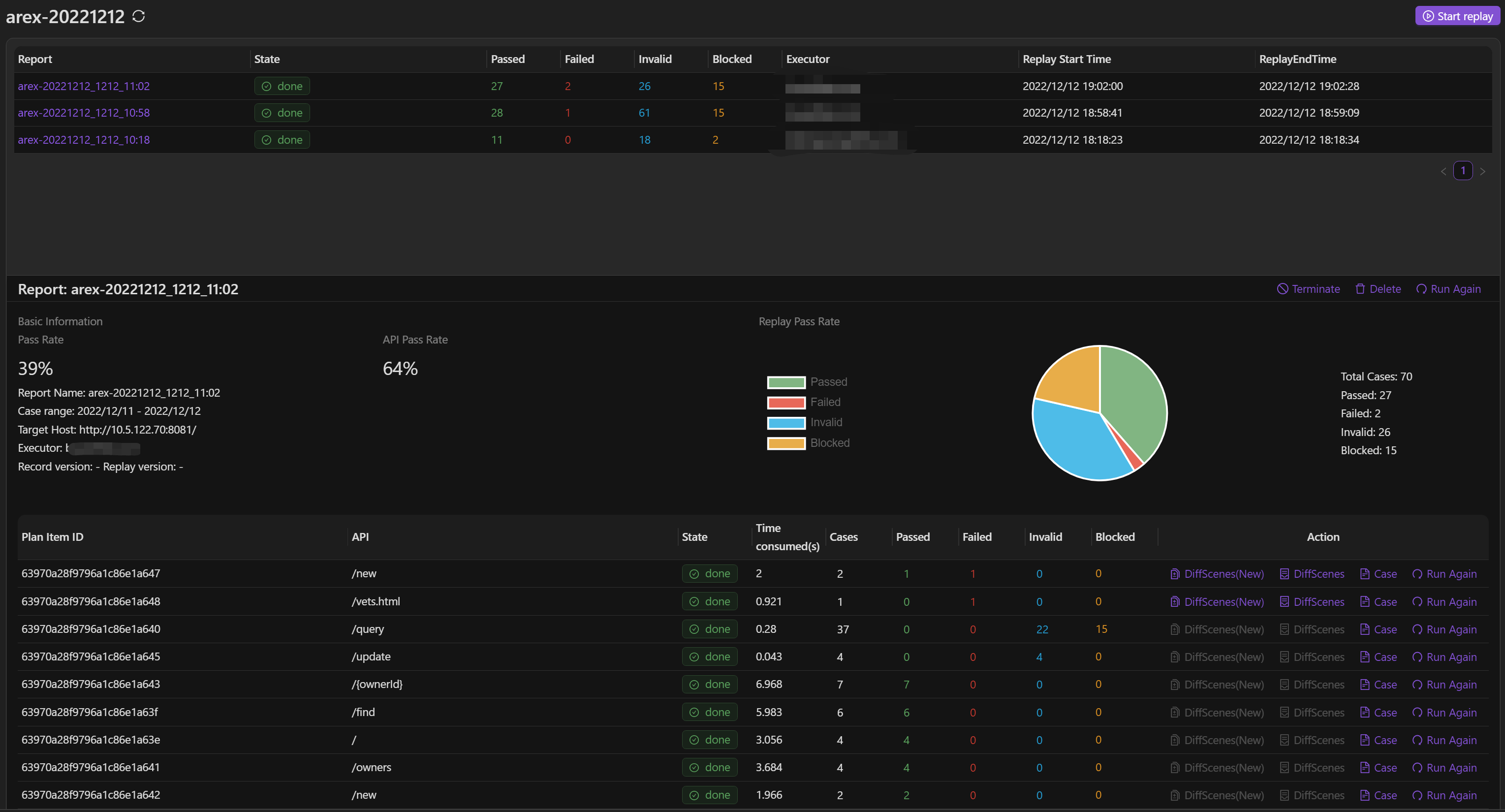Click Replay Start Time 2022/12/12 18:58:41
This screenshot has width=1505, height=812.
[x=1072, y=113]
